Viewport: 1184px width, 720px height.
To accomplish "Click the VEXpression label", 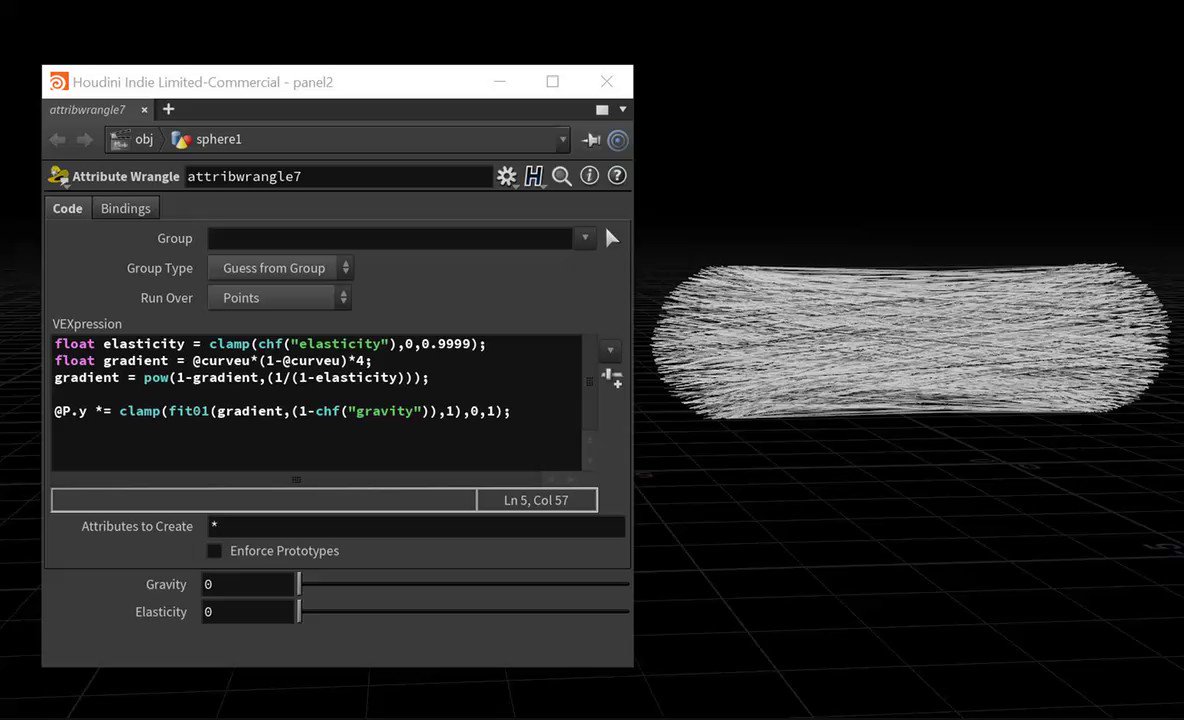I will pos(87,324).
